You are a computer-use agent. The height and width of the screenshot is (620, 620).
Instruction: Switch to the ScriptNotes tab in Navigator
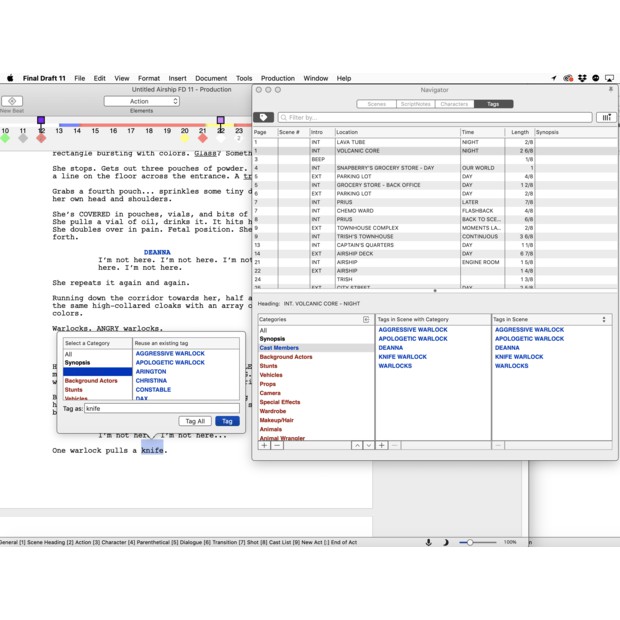coord(416,104)
